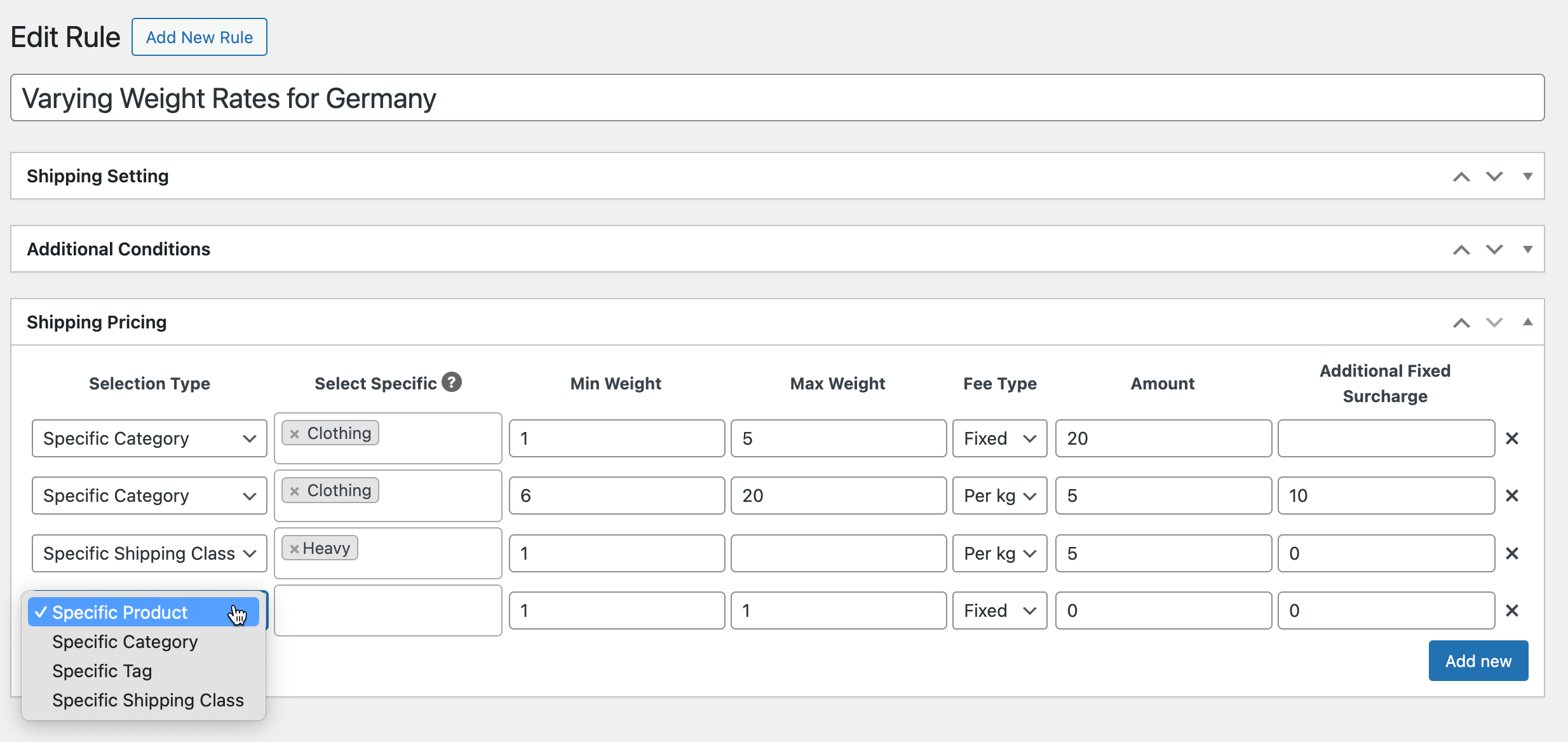Choose Specific Shipping Class from the open menu
This screenshot has width=1568, height=742.
[147, 699]
